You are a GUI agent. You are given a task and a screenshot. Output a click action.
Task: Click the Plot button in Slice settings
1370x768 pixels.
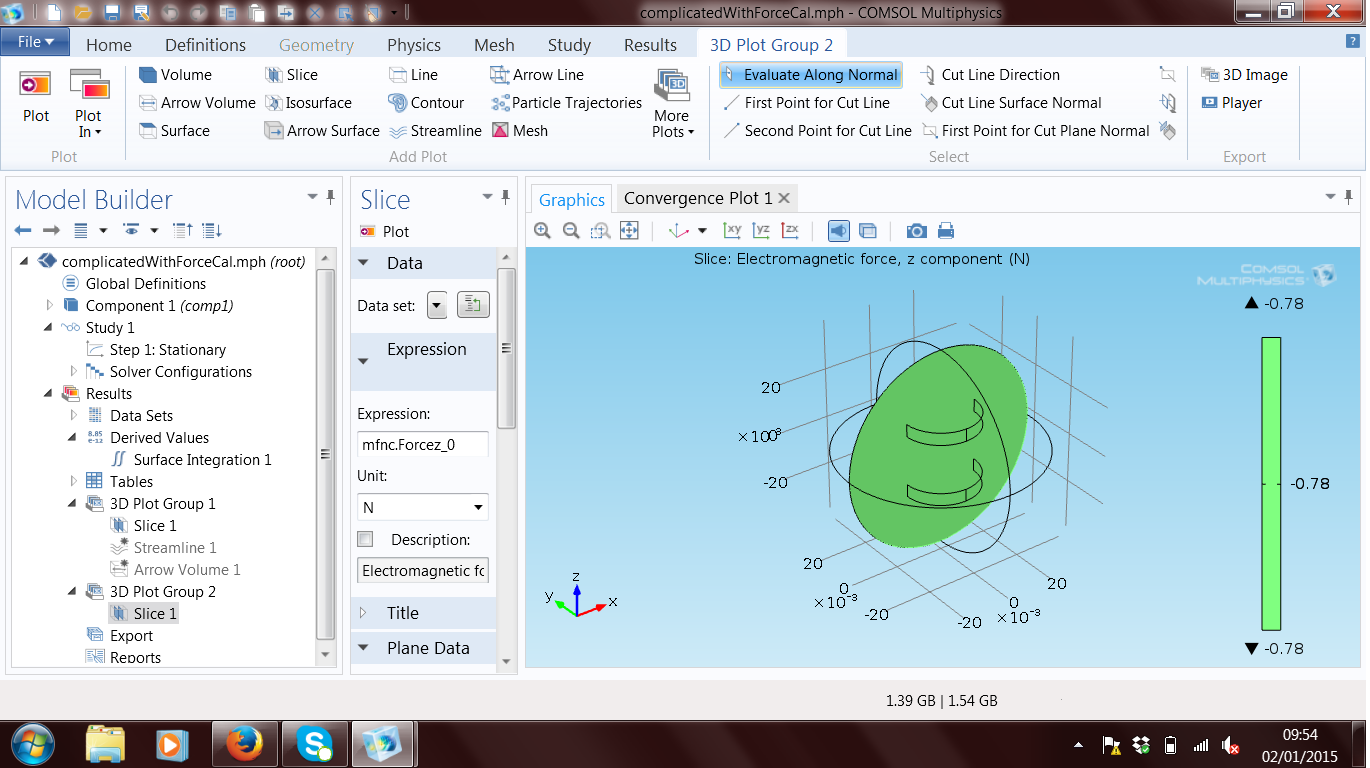pos(385,232)
